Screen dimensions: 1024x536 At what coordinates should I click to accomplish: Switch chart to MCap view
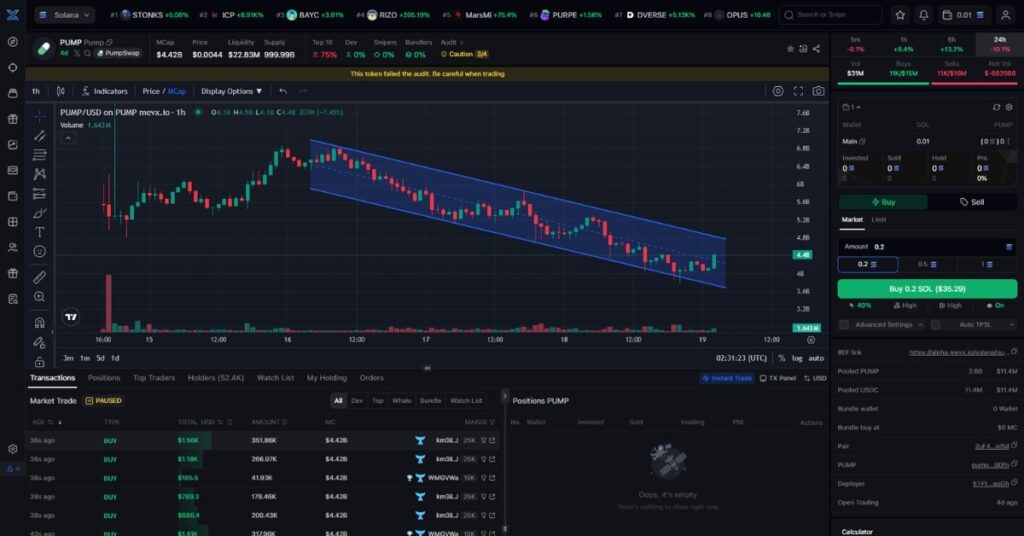click(177, 91)
